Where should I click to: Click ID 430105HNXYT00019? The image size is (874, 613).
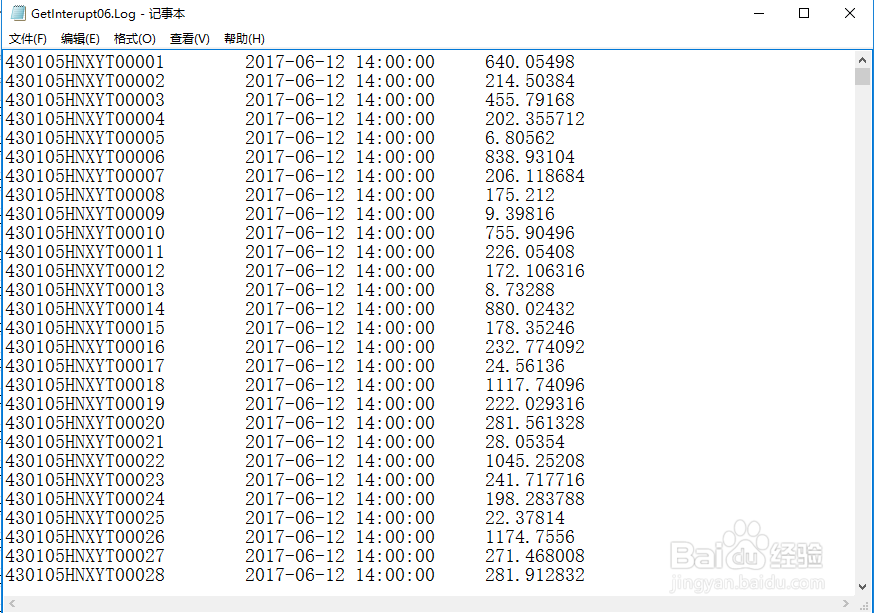[x=85, y=403]
